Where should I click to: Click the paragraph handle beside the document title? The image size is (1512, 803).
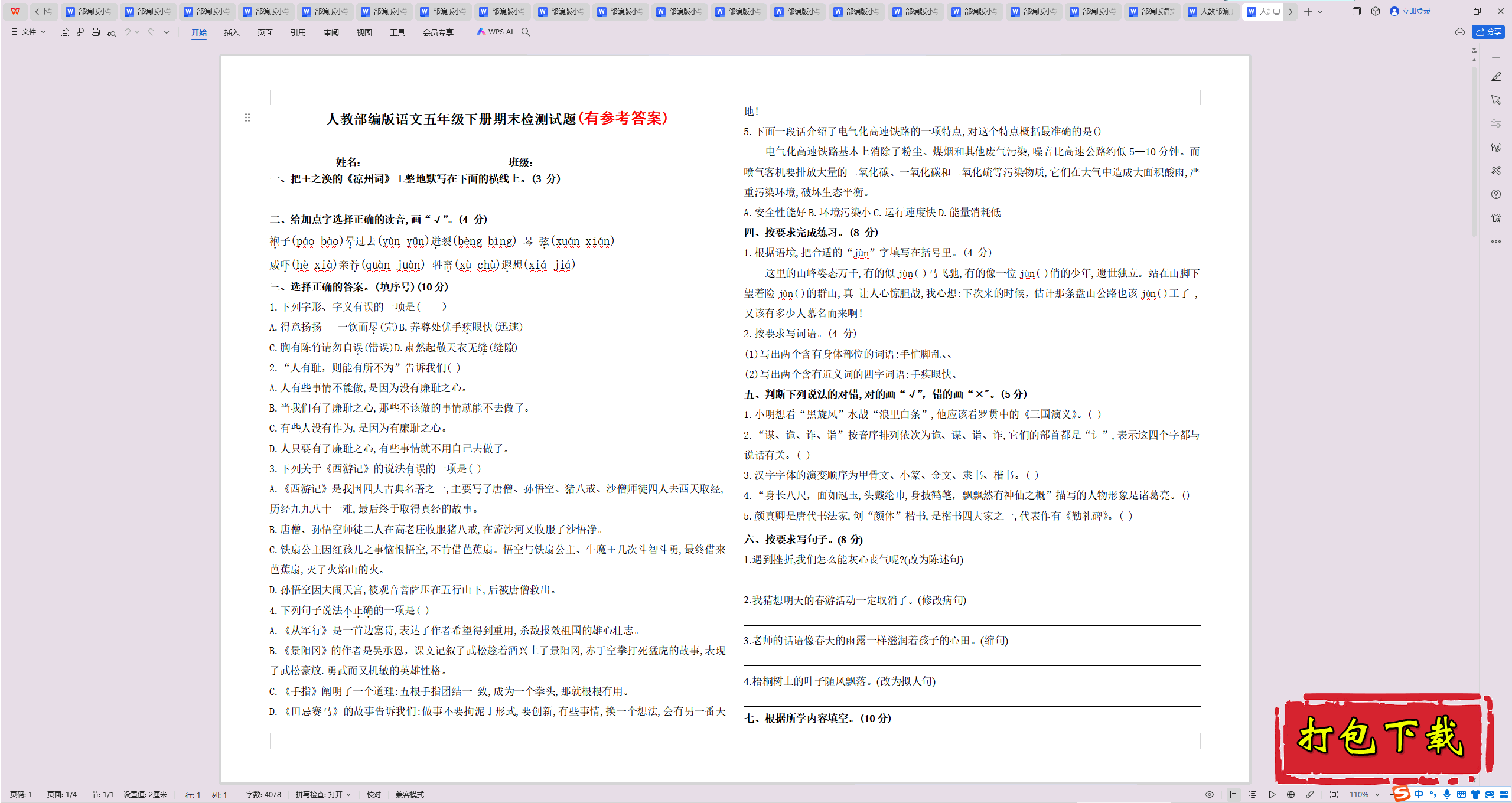point(247,118)
